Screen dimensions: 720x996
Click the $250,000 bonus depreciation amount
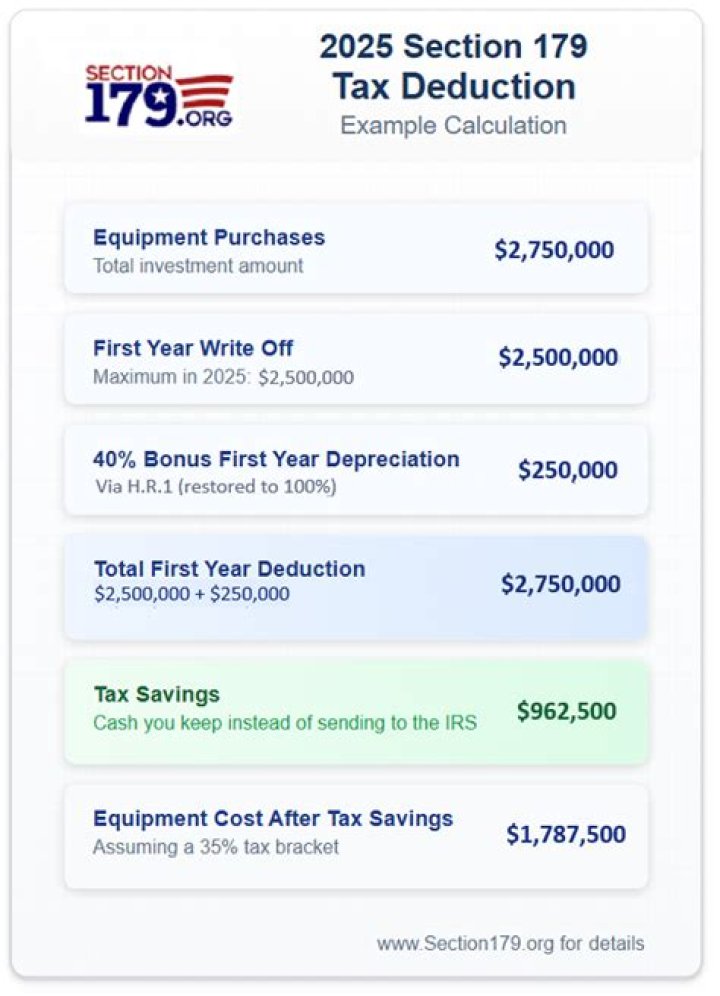coord(567,470)
